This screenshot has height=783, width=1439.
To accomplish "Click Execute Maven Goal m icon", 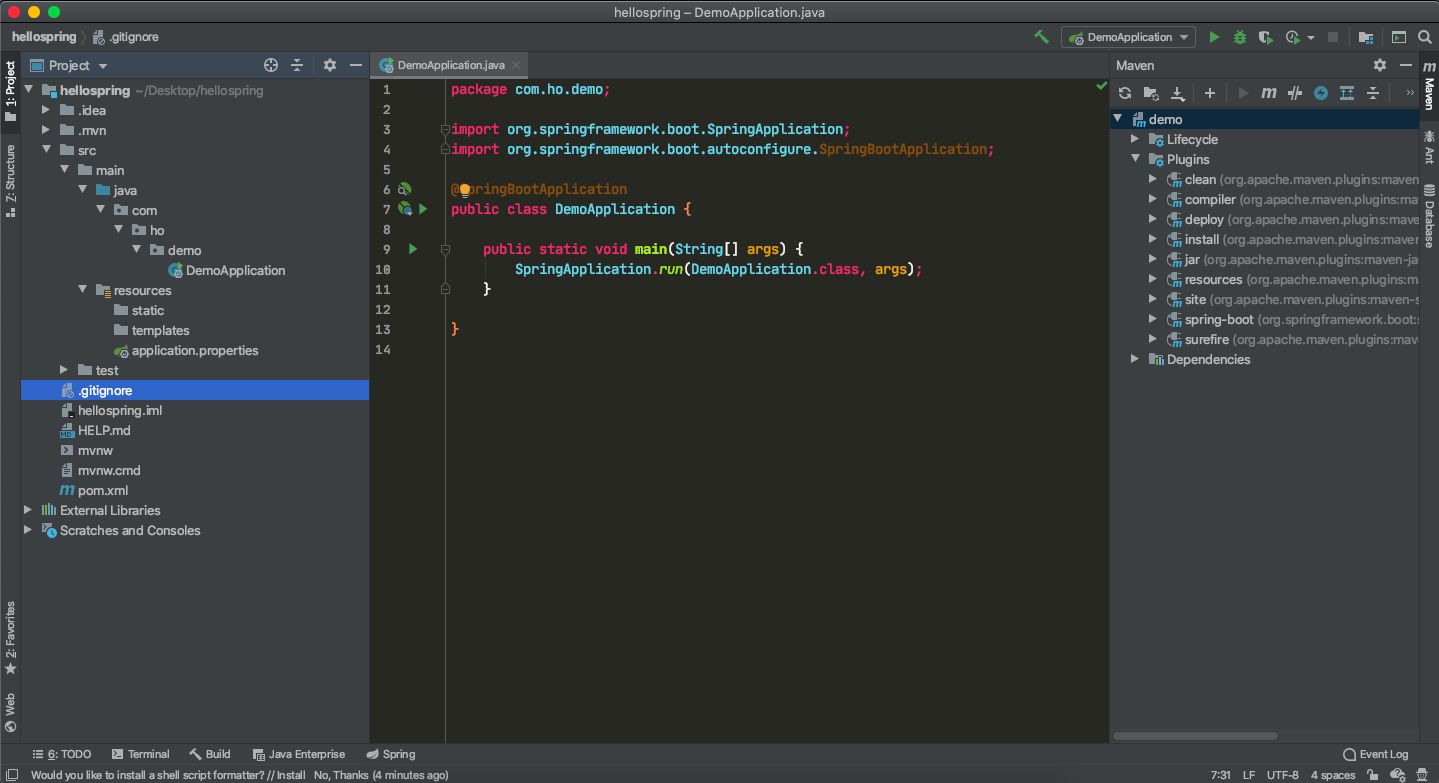I will pyautogui.click(x=1269, y=93).
